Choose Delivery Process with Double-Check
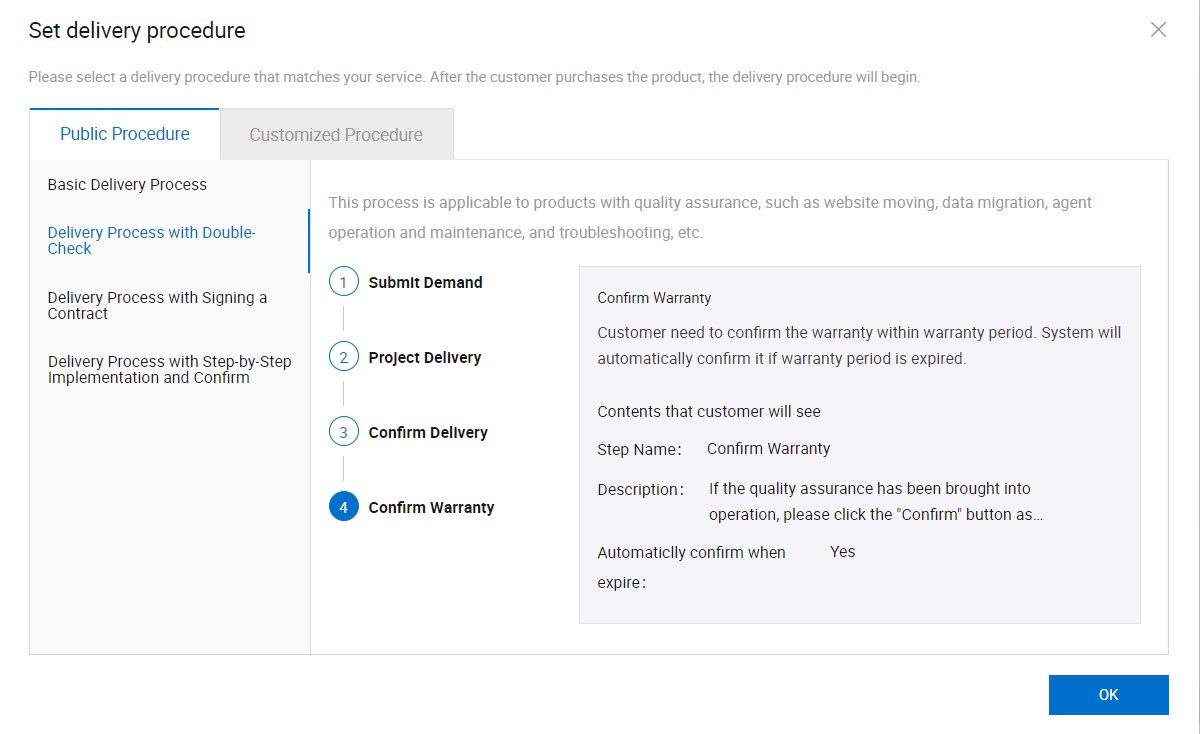The width and height of the screenshot is (1200, 734). click(152, 240)
